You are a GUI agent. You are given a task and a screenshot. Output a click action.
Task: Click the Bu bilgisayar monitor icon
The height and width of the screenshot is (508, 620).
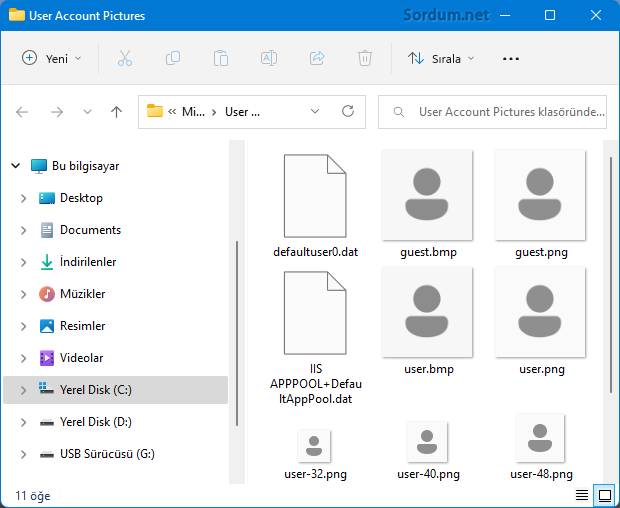[x=39, y=166]
